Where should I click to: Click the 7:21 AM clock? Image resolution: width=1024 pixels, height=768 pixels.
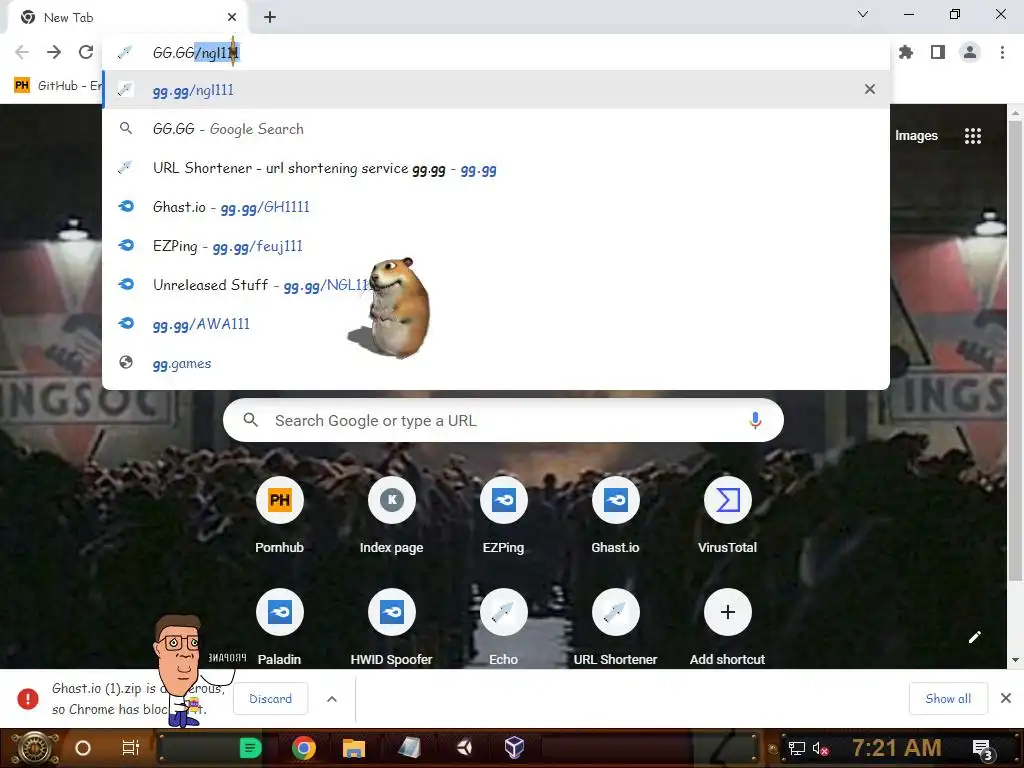[x=896, y=748]
